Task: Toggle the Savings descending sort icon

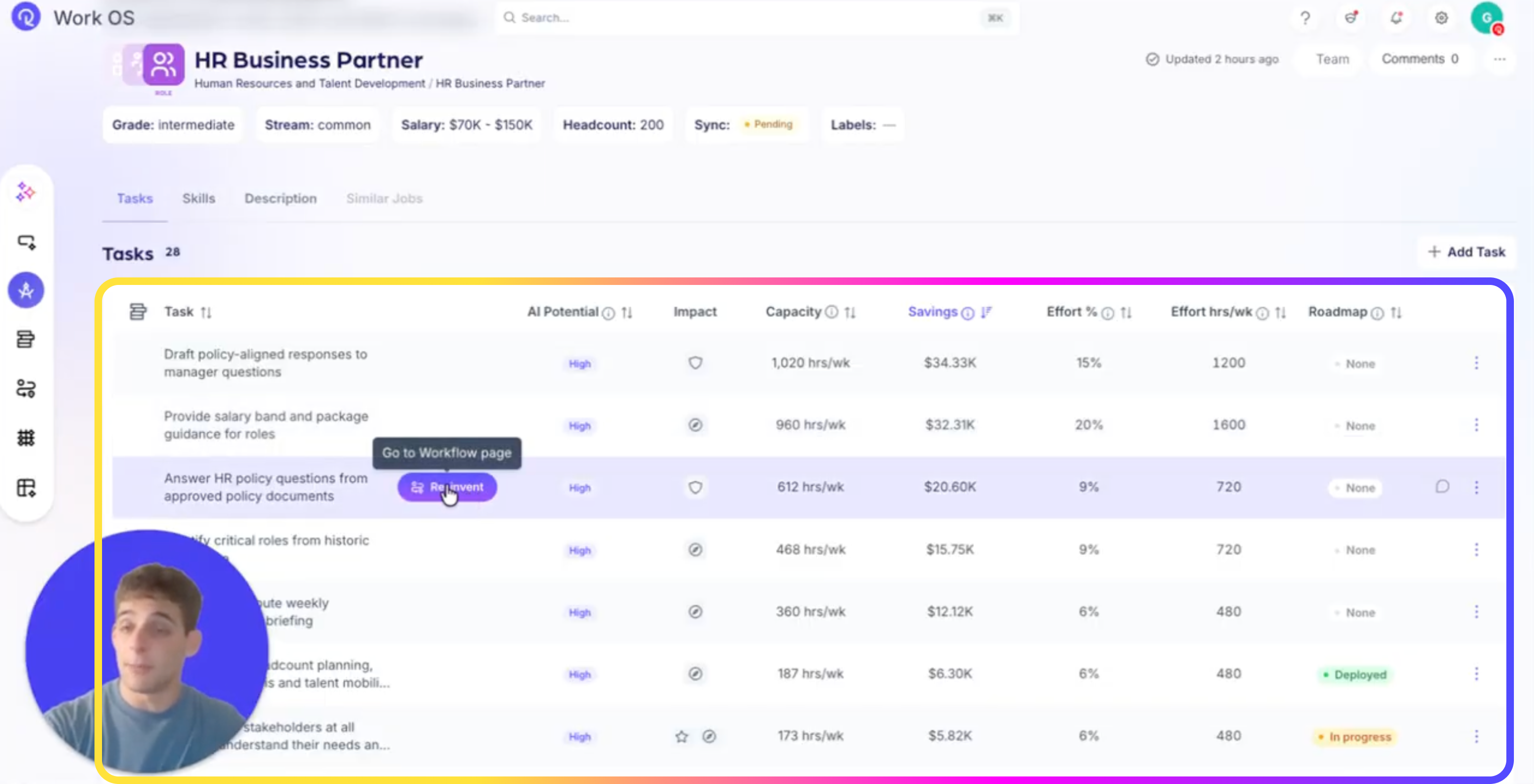Action: tap(986, 313)
